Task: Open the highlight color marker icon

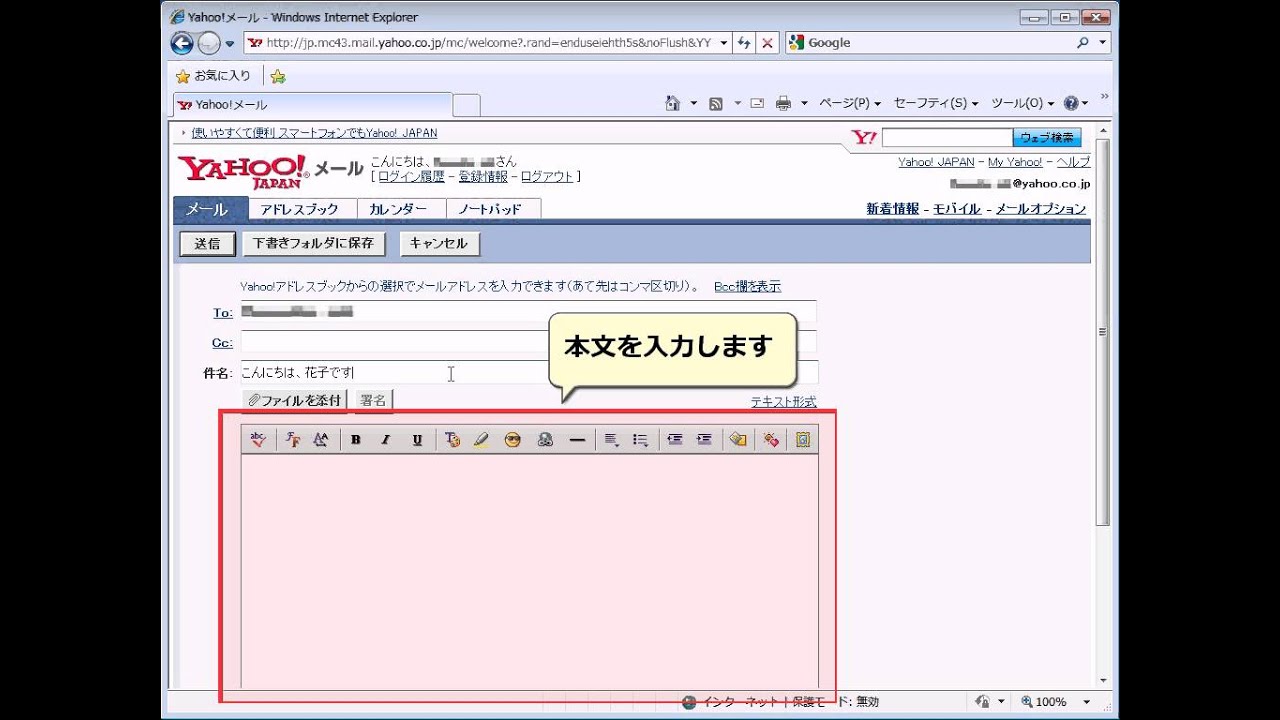Action: (x=481, y=439)
